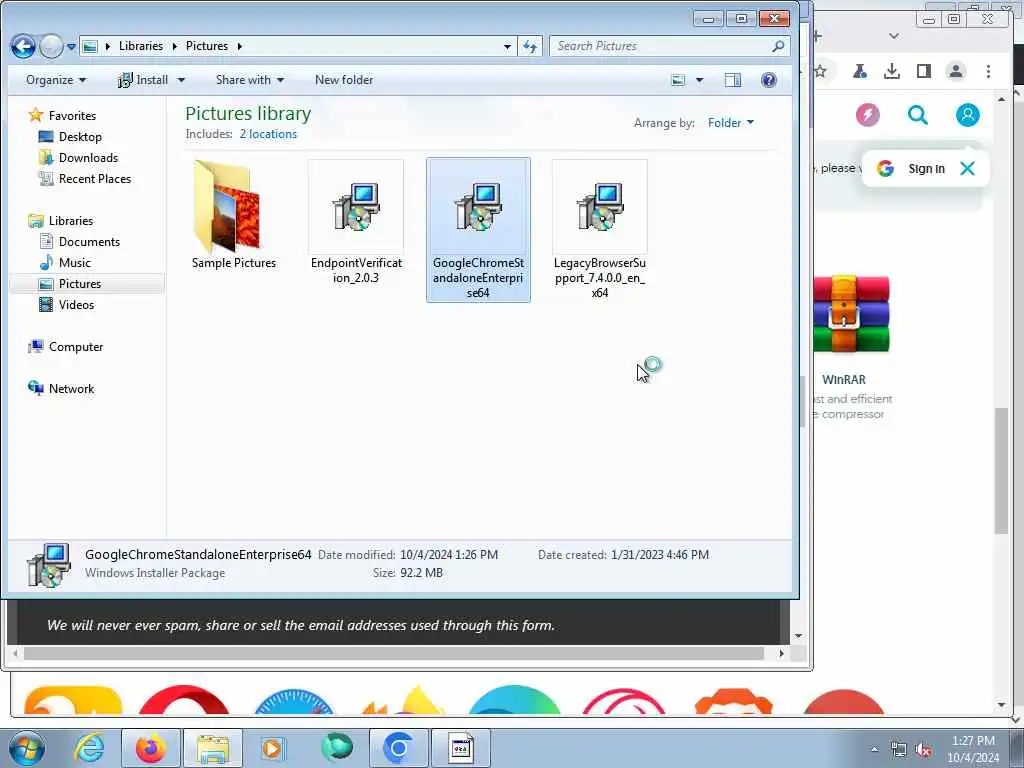
Task: Select Libraries in the address bar
Action: 140,46
